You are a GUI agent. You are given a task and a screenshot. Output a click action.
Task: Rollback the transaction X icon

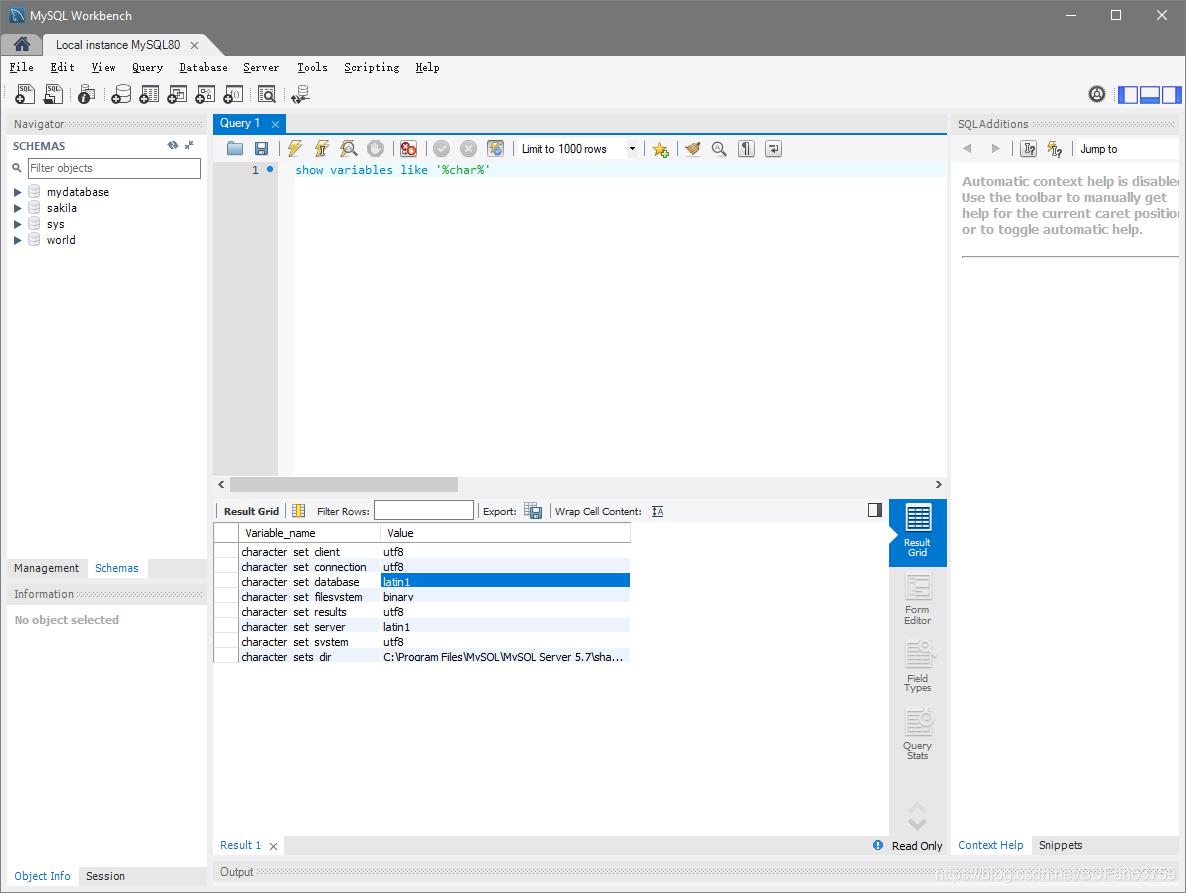(x=469, y=149)
